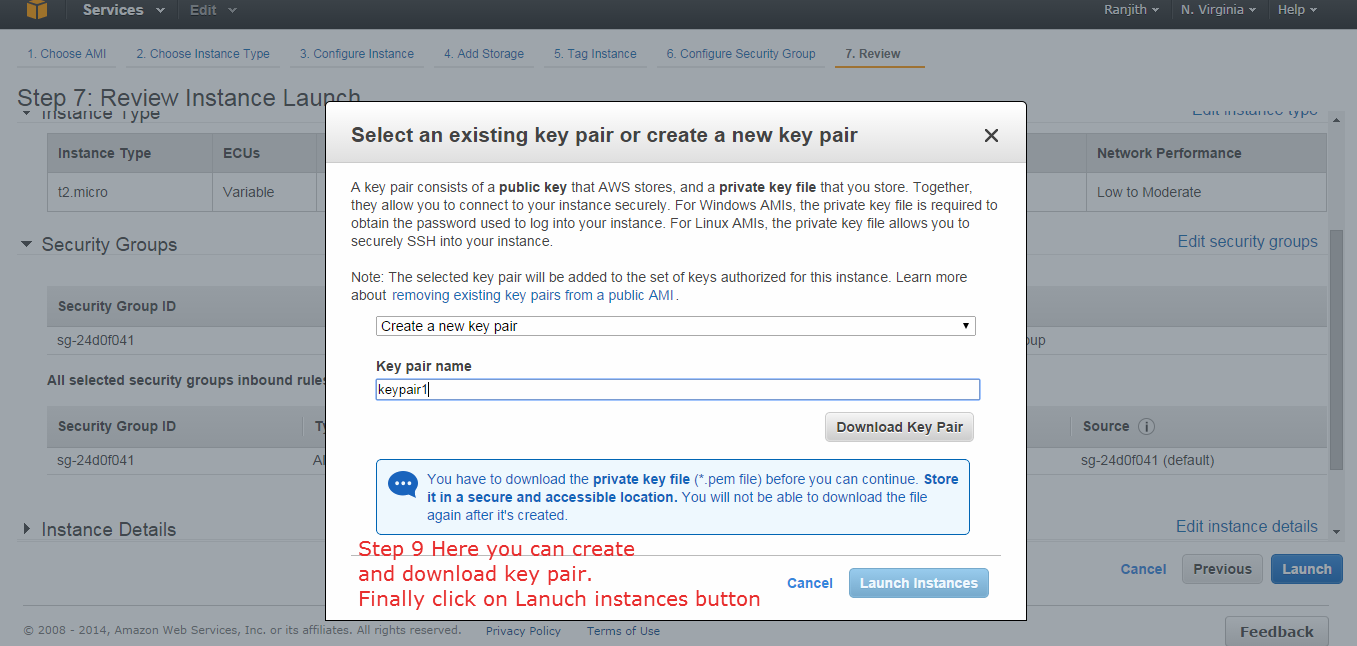Close the key pair dialog with X
Screen dimensions: 1357x646
click(991, 136)
